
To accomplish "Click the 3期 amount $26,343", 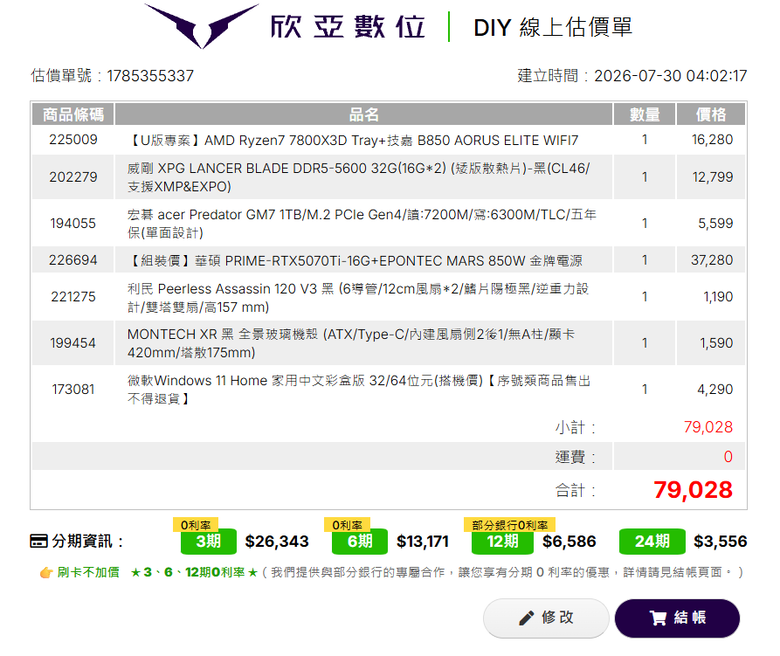I will click(x=277, y=541).
